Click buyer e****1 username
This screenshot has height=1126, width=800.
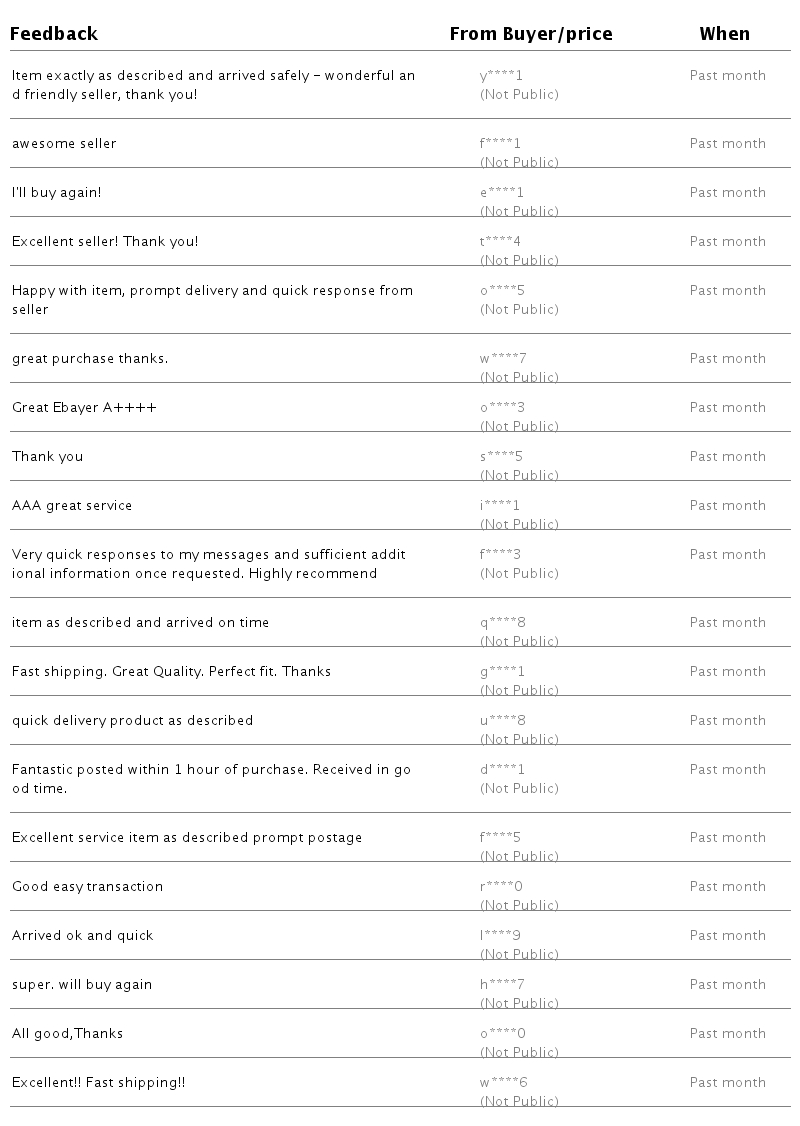tap(501, 193)
